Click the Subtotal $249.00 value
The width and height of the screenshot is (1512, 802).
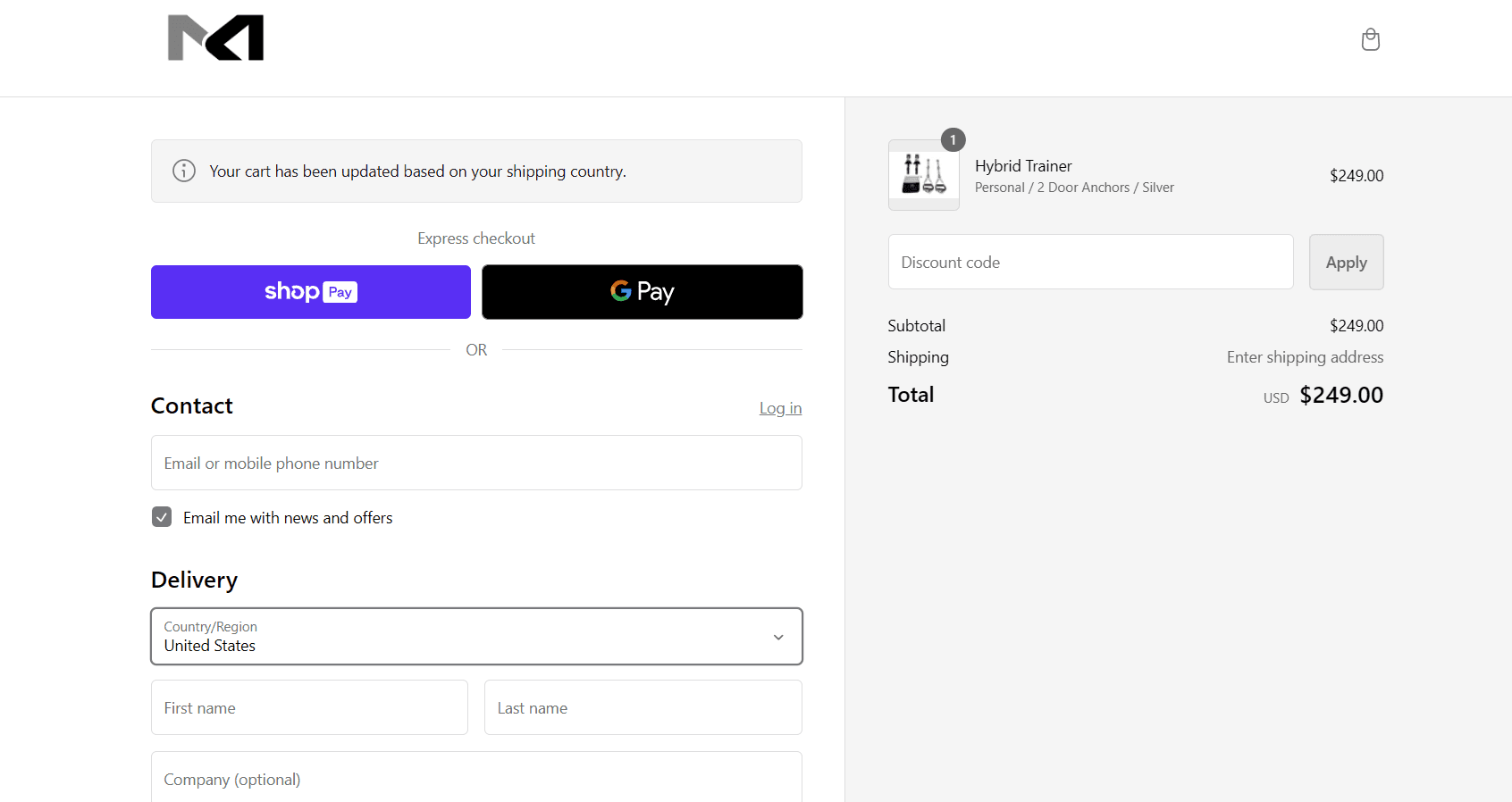point(1357,326)
